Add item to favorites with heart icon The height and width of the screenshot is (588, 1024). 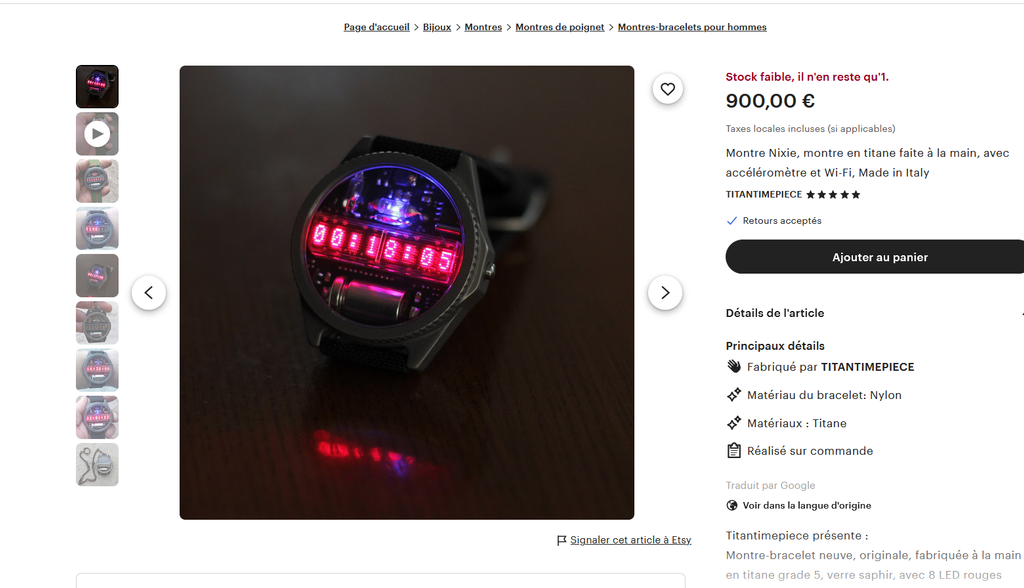tap(667, 89)
